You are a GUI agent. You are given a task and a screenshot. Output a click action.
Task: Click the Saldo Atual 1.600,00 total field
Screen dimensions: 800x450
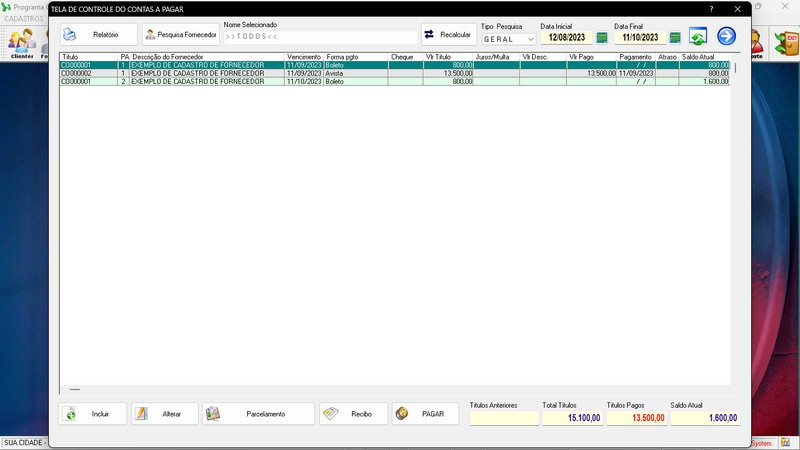tap(705, 418)
